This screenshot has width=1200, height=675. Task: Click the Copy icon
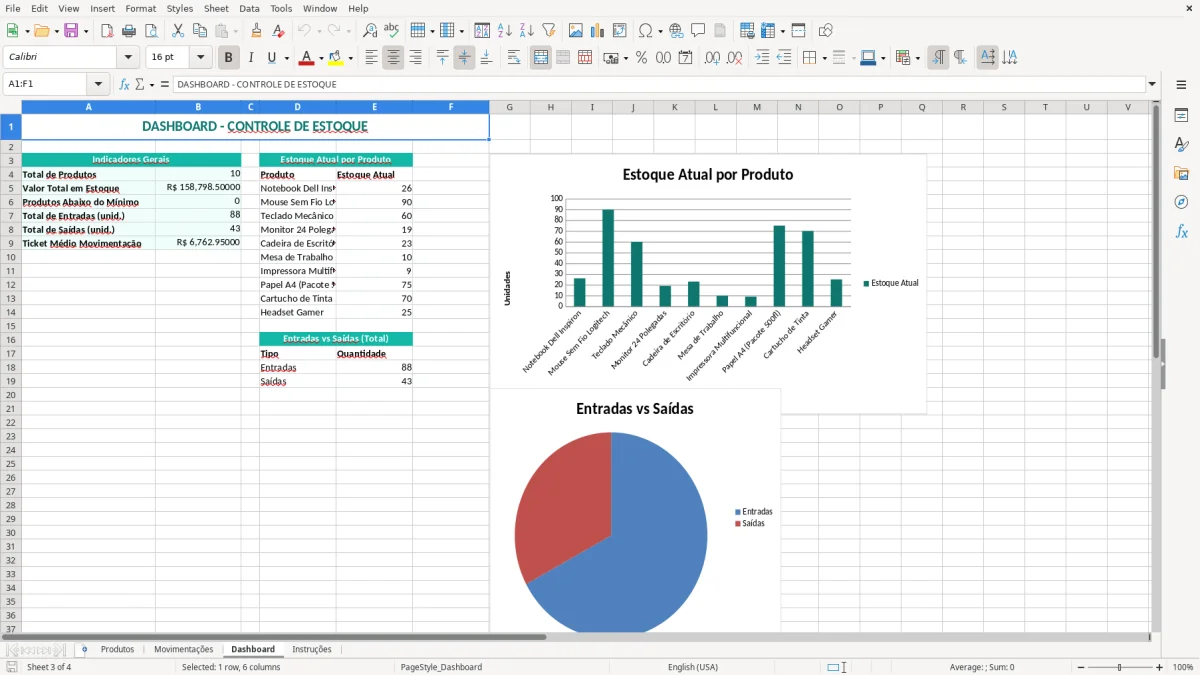pyautogui.click(x=200, y=30)
